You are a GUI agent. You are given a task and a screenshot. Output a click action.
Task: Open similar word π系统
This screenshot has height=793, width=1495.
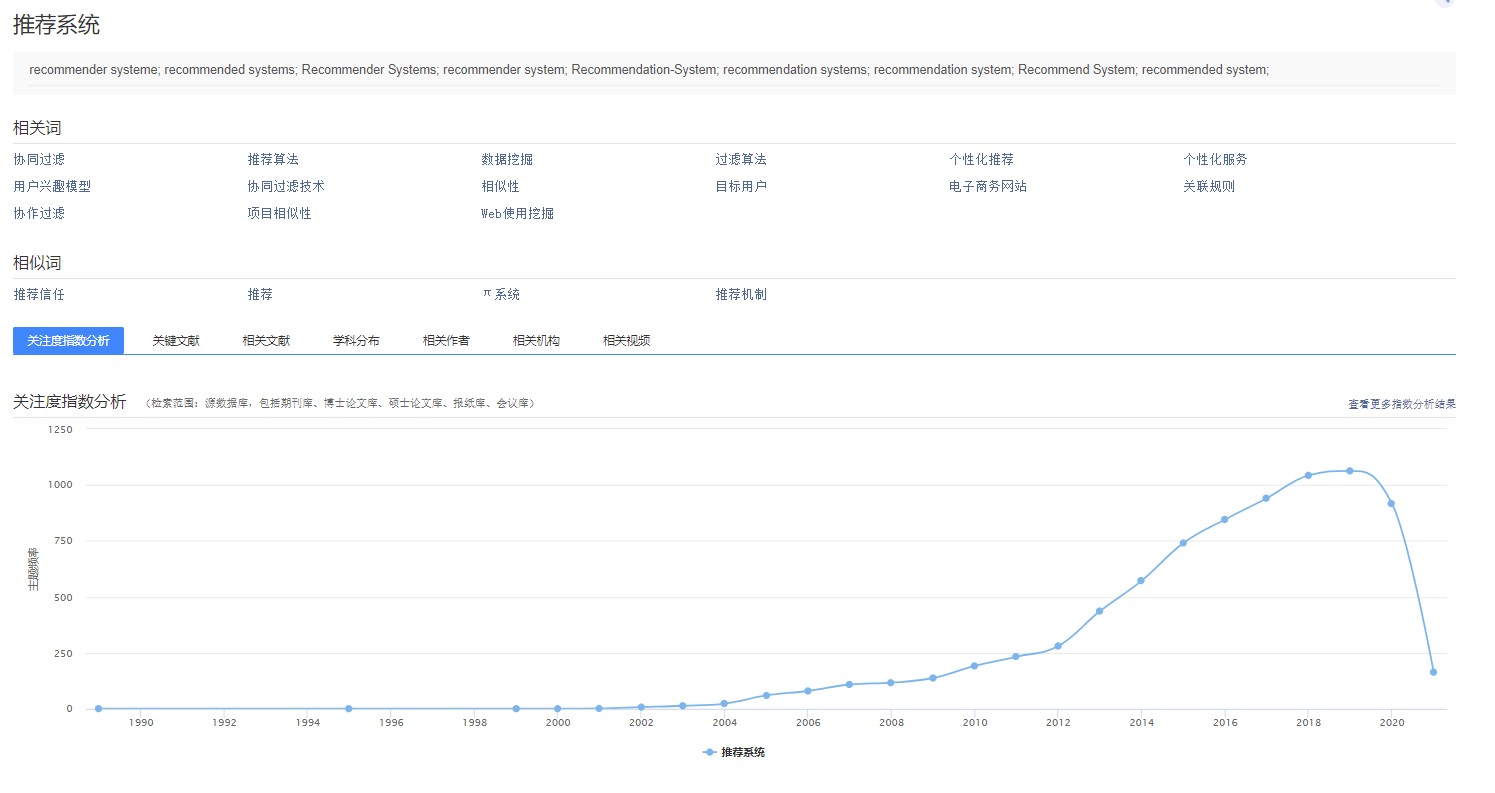(501, 294)
